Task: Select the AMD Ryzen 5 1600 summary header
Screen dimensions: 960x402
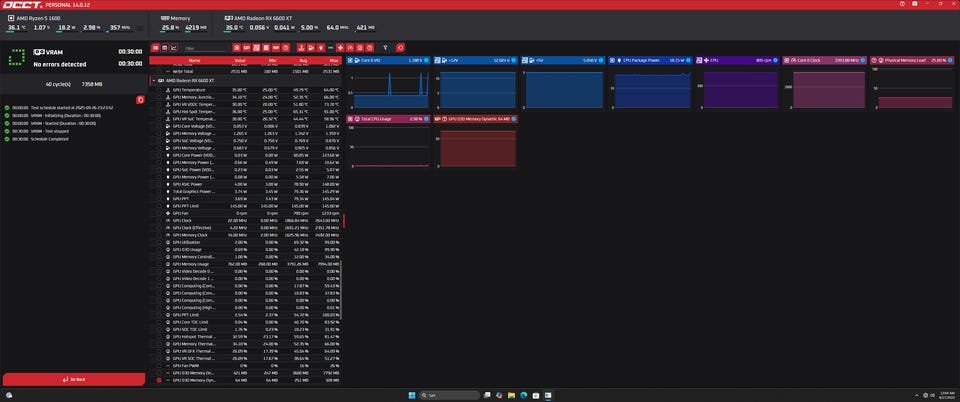Action: click(33, 18)
